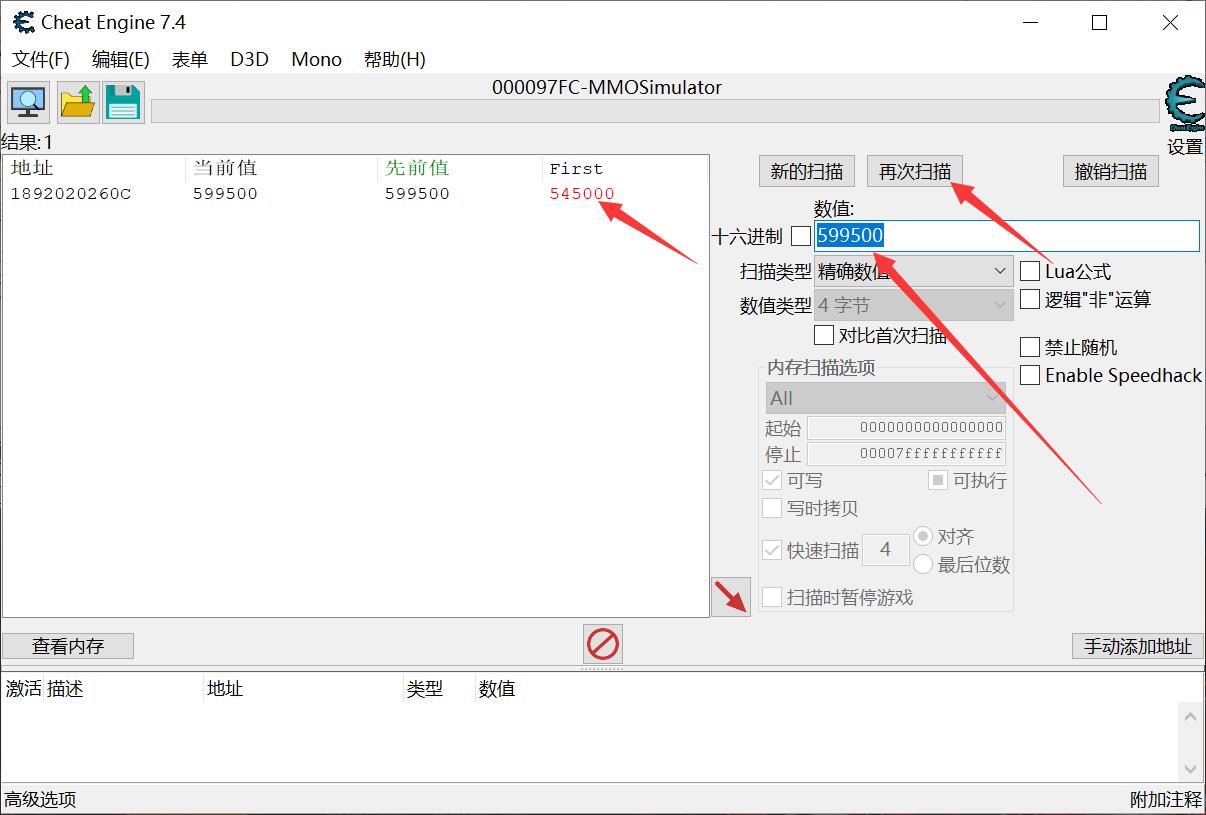Click the address list scrollbar down arrow

[x=1190, y=769]
